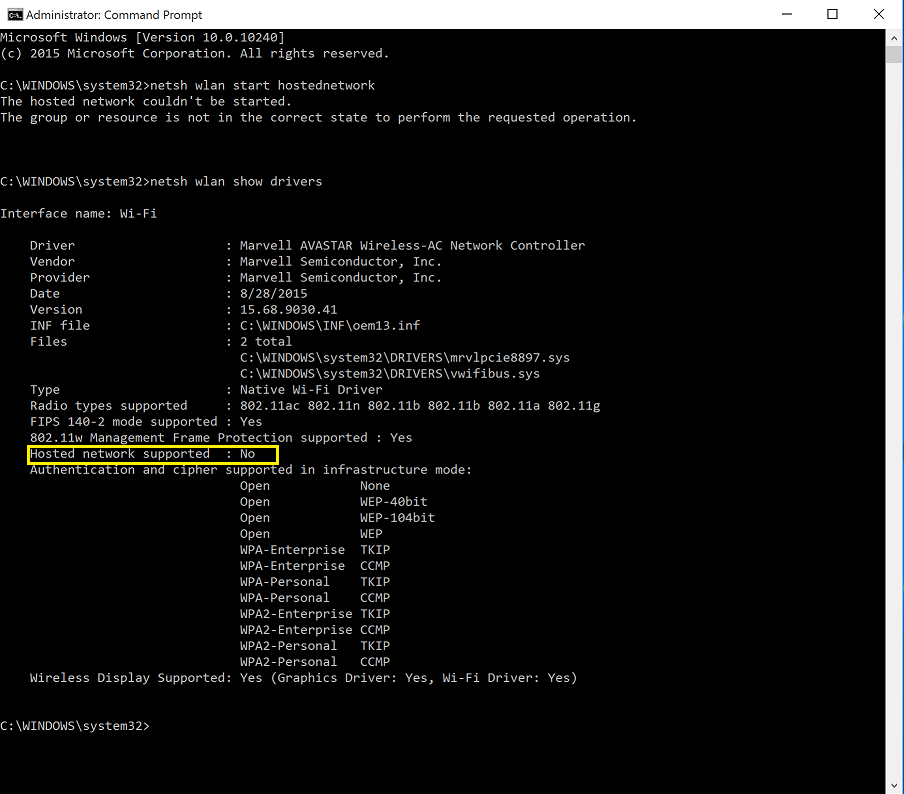
Task: Minimize the Command Prompt window
Action: pyautogui.click(x=787, y=14)
